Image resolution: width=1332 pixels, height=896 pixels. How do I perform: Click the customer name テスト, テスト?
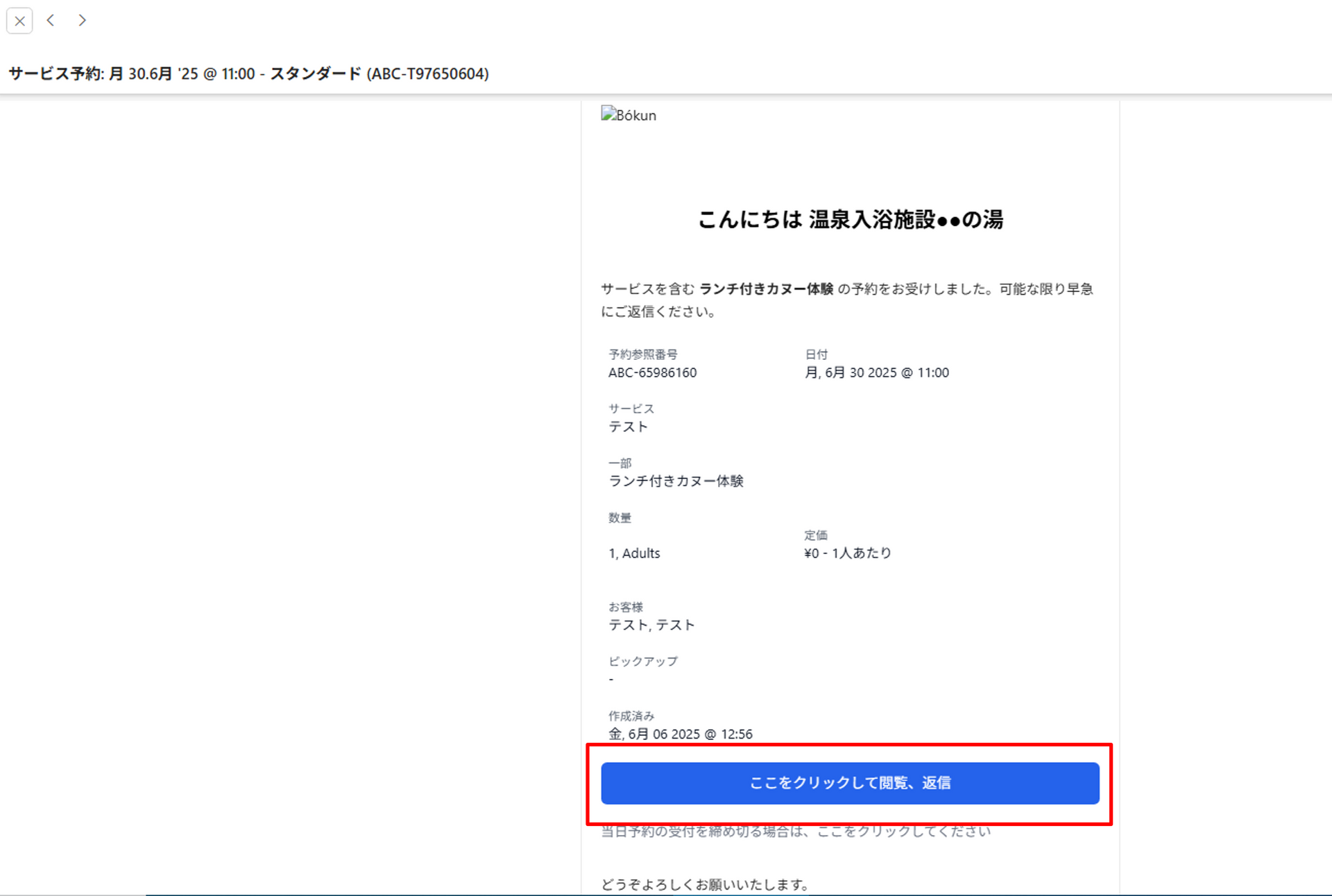651,625
